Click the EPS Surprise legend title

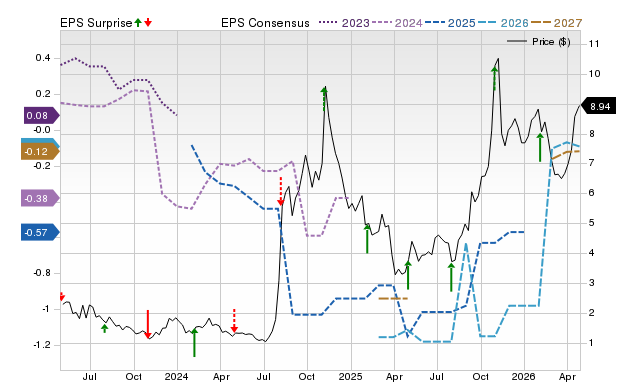click(96, 23)
